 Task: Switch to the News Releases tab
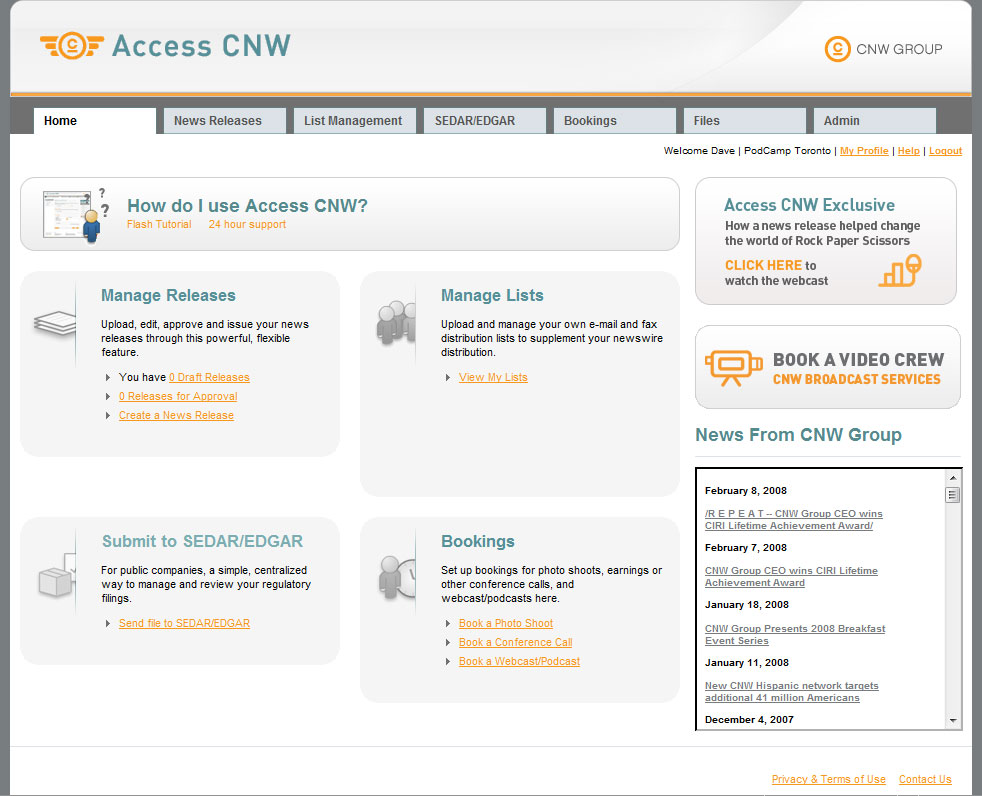[x=225, y=121]
